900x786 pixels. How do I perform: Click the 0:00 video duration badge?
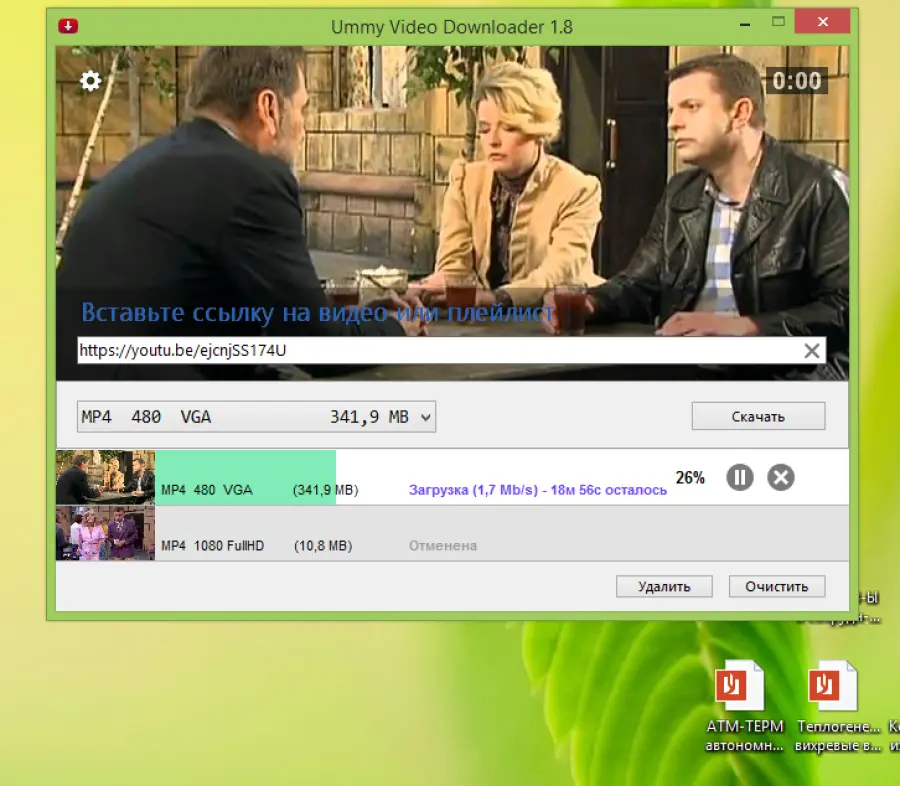797,81
